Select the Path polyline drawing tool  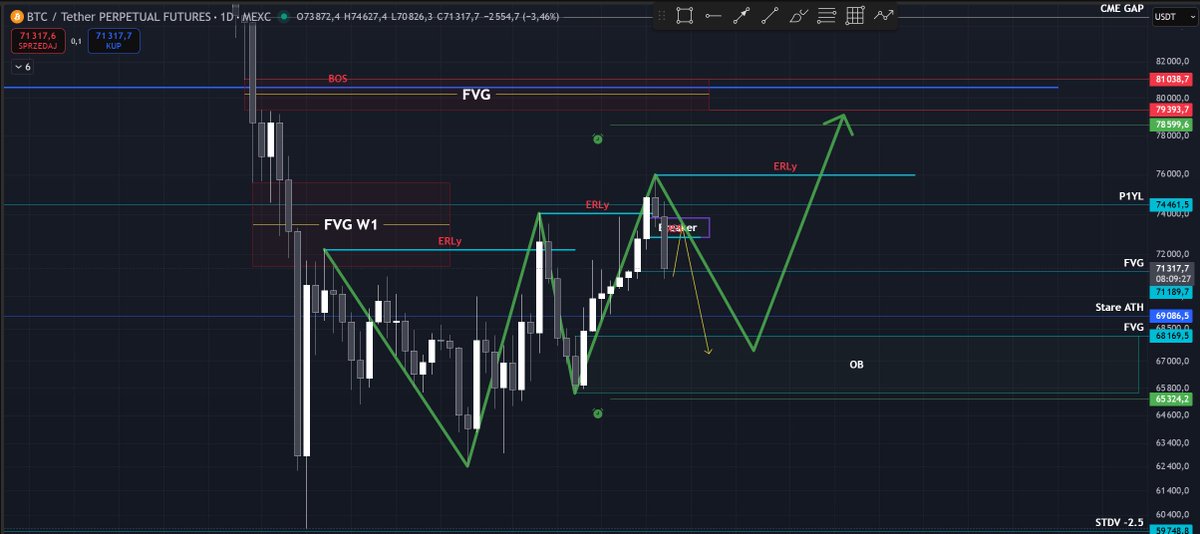pos(884,15)
